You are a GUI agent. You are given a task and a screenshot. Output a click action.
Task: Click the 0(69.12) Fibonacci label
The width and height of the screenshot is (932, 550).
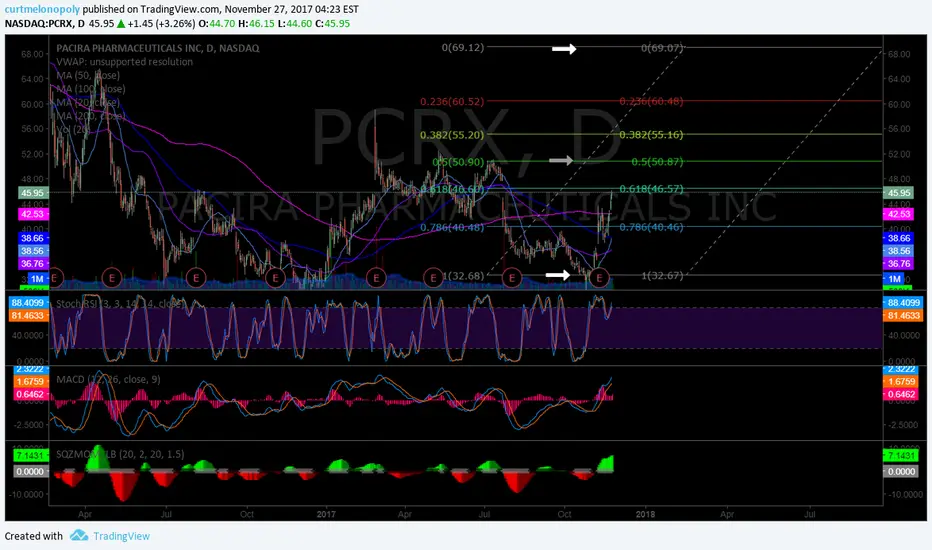pyautogui.click(x=462, y=48)
